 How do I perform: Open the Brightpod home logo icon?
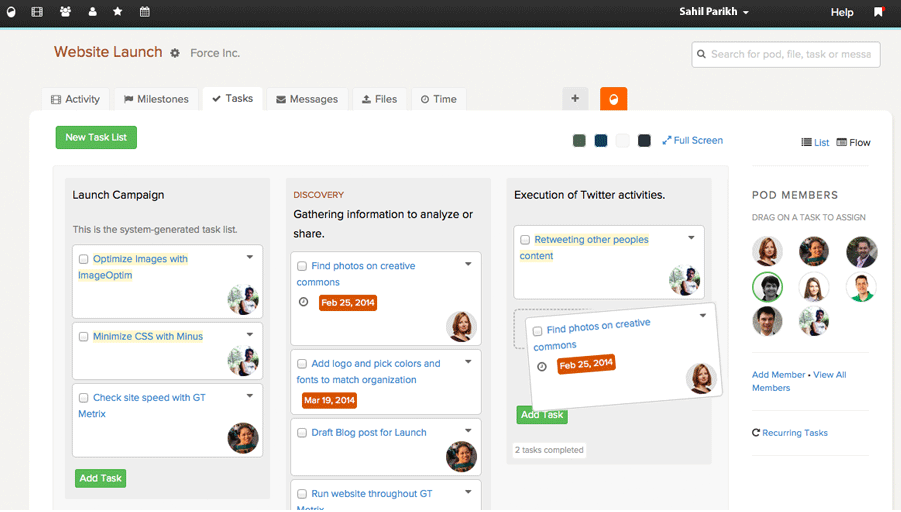pyautogui.click(x=11, y=11)
